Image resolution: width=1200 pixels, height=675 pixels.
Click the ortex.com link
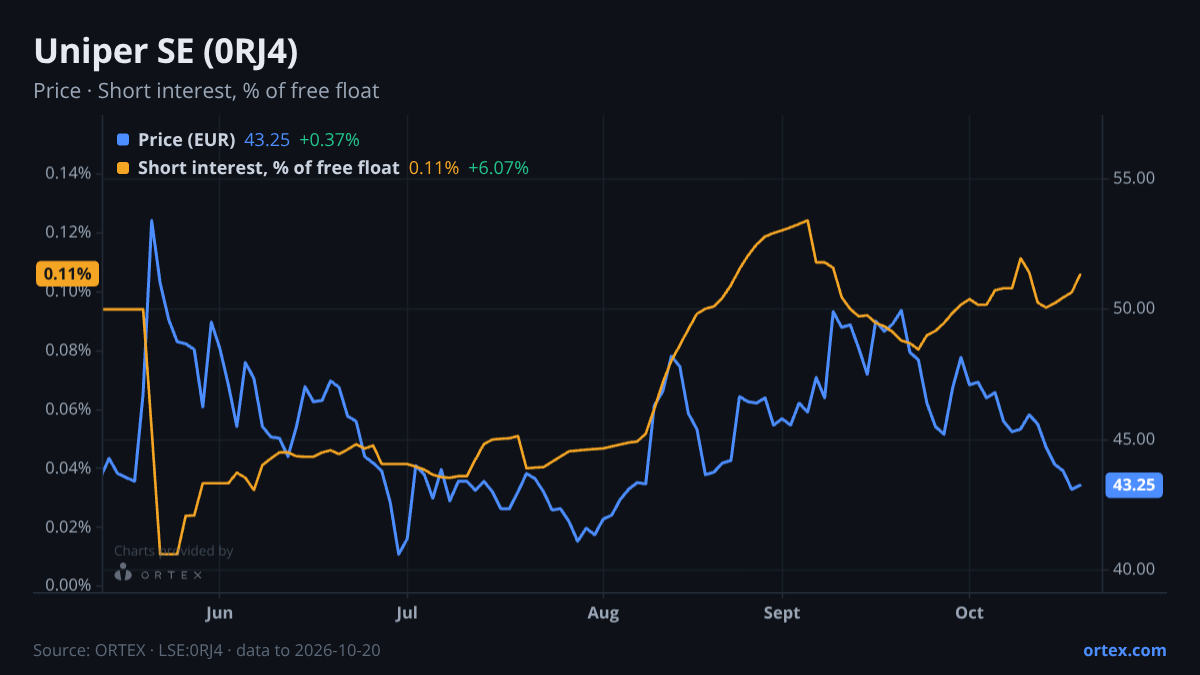pos(1125,650)
